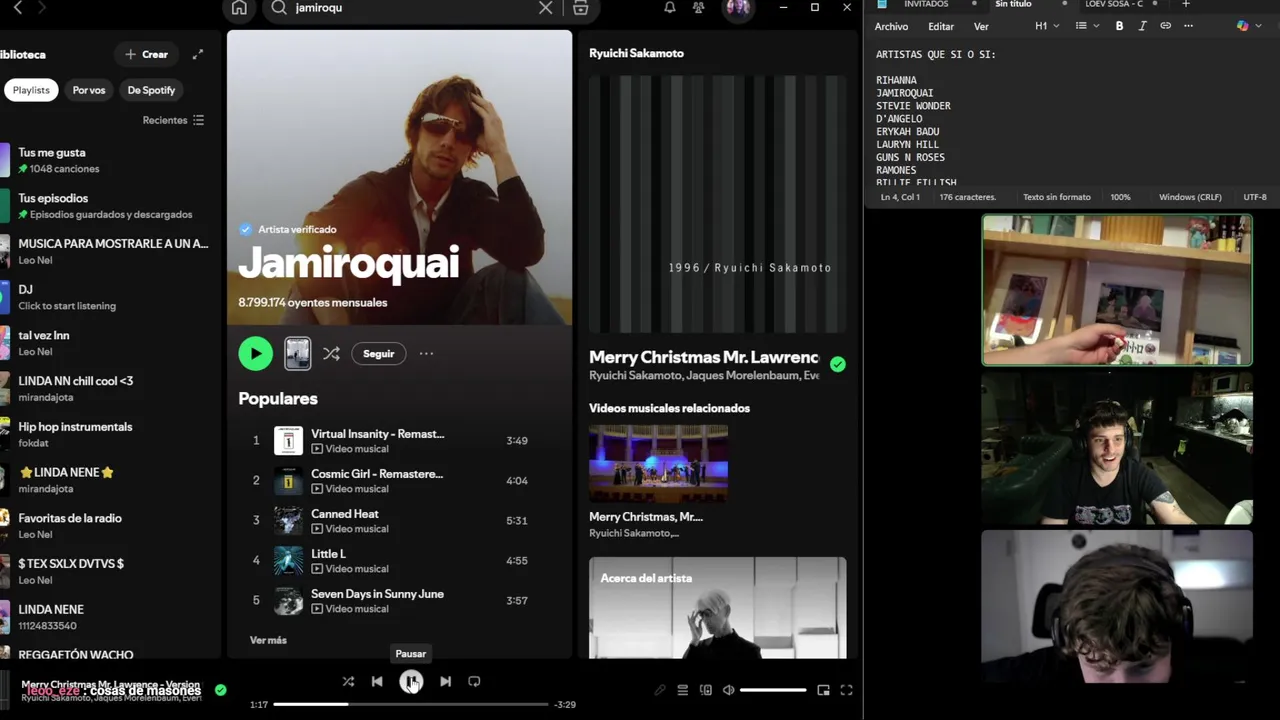Adjust the Spotify volume slider
The width and height of the screenshot is (1280, 720).
773,690
